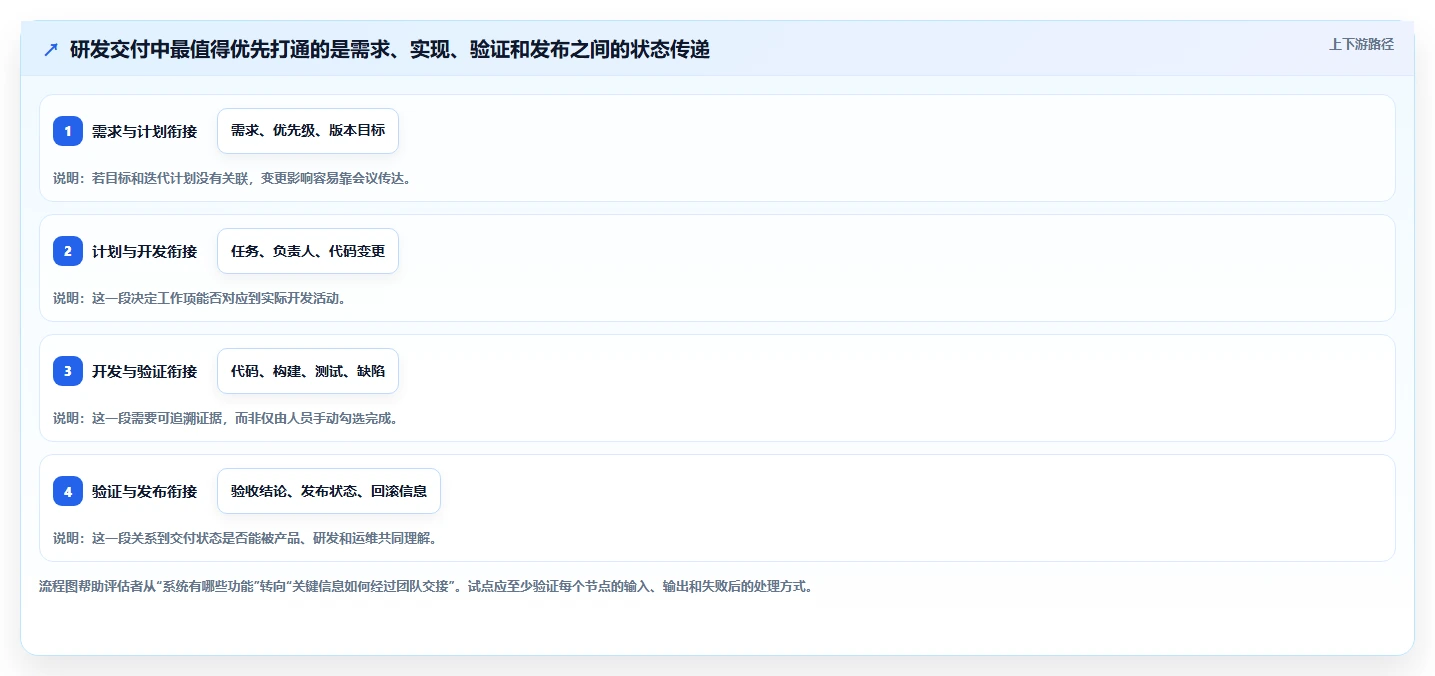1435x676 pixels.
Task: Click the 验收结论、发布状态、回滚信息 chip
Action: (x=329, y=491)
